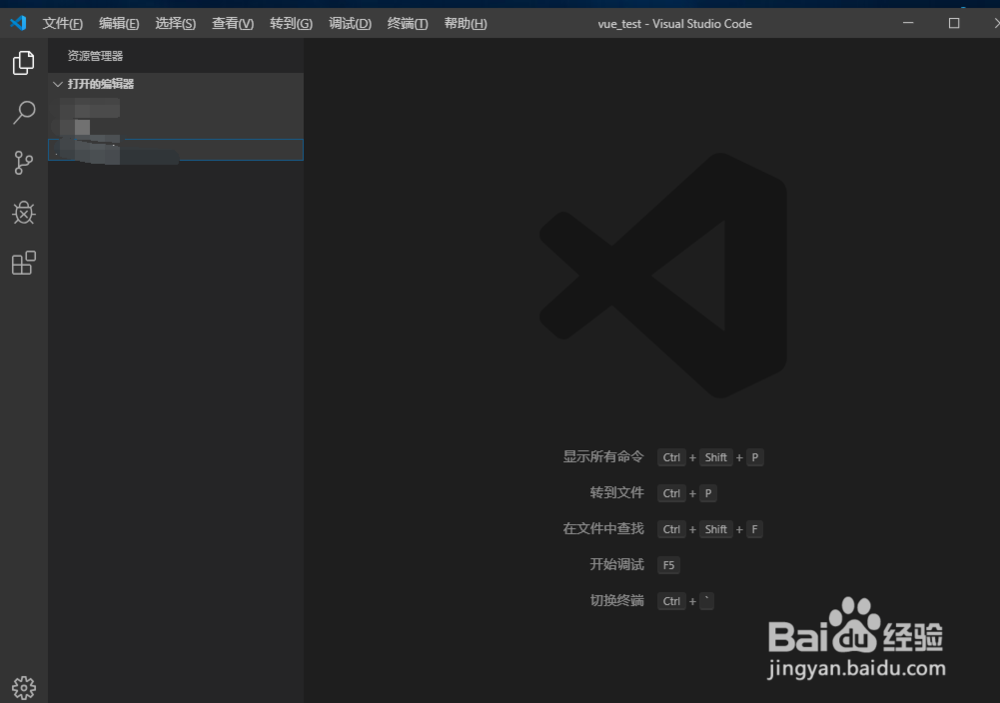Open the 选择(S) menu
Viewport: 1000px width, 703px height.
[x=175, y=24]
